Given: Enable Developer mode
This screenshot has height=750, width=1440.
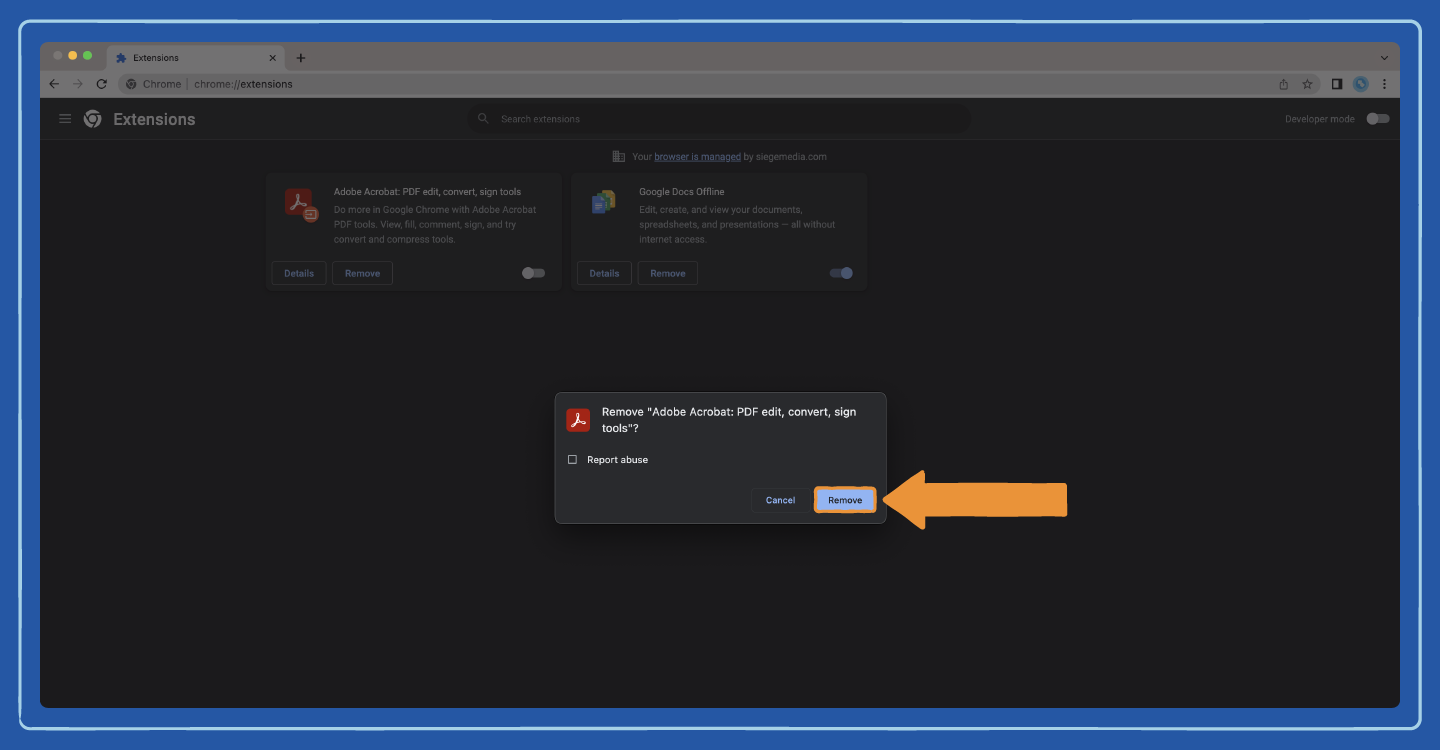Looking at the screenshot, I should (x=1377, y=118).
